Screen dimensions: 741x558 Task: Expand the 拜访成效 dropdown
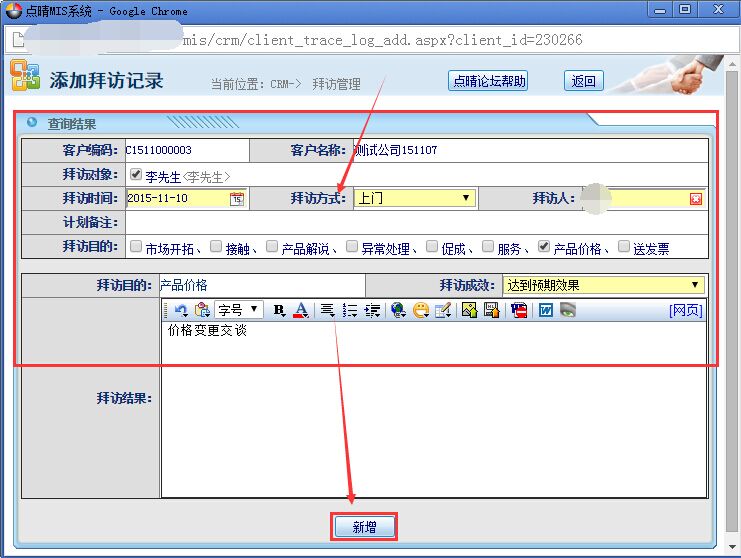pos(603,285)
